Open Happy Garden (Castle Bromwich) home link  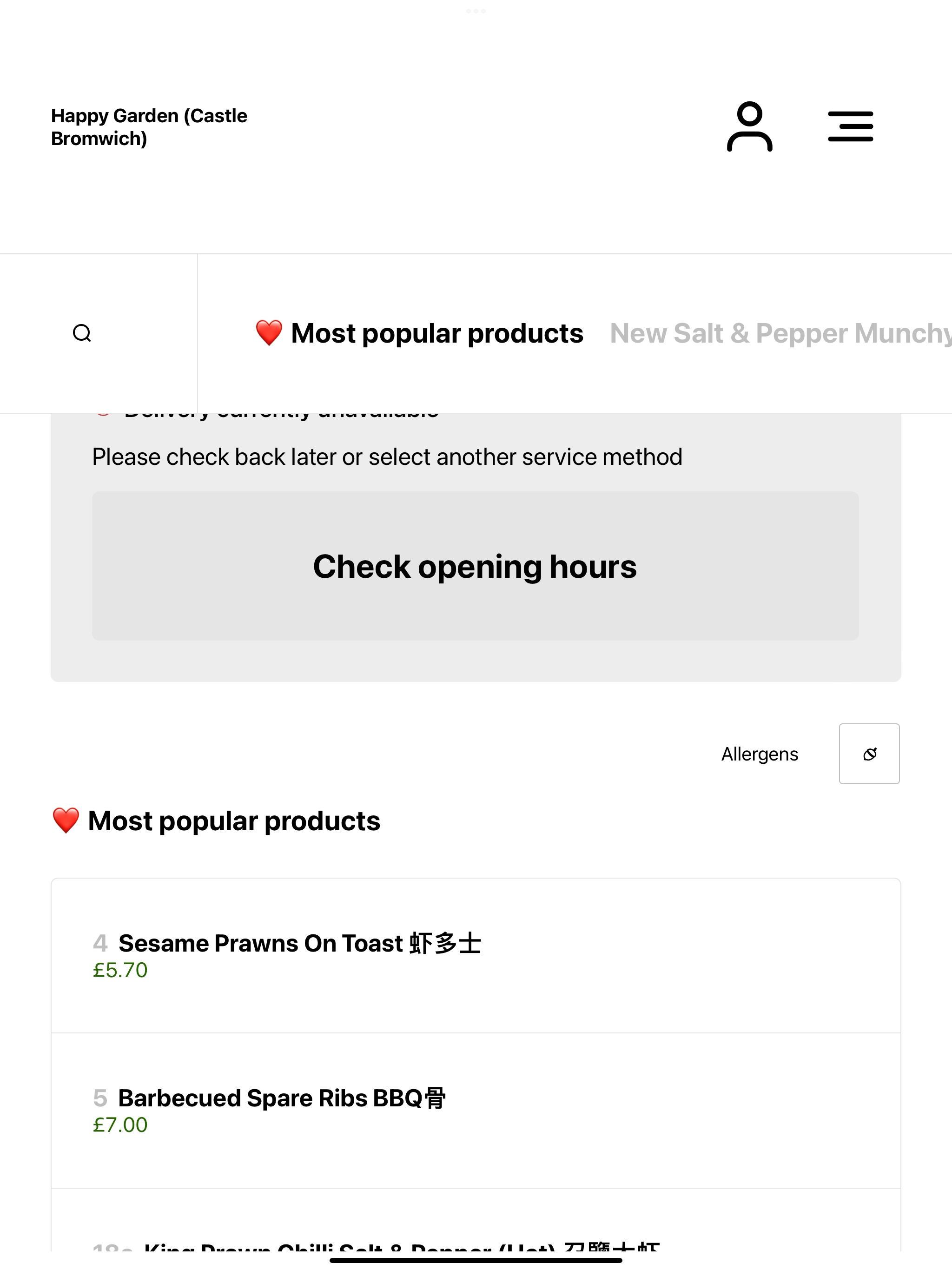tap(149, 127)
